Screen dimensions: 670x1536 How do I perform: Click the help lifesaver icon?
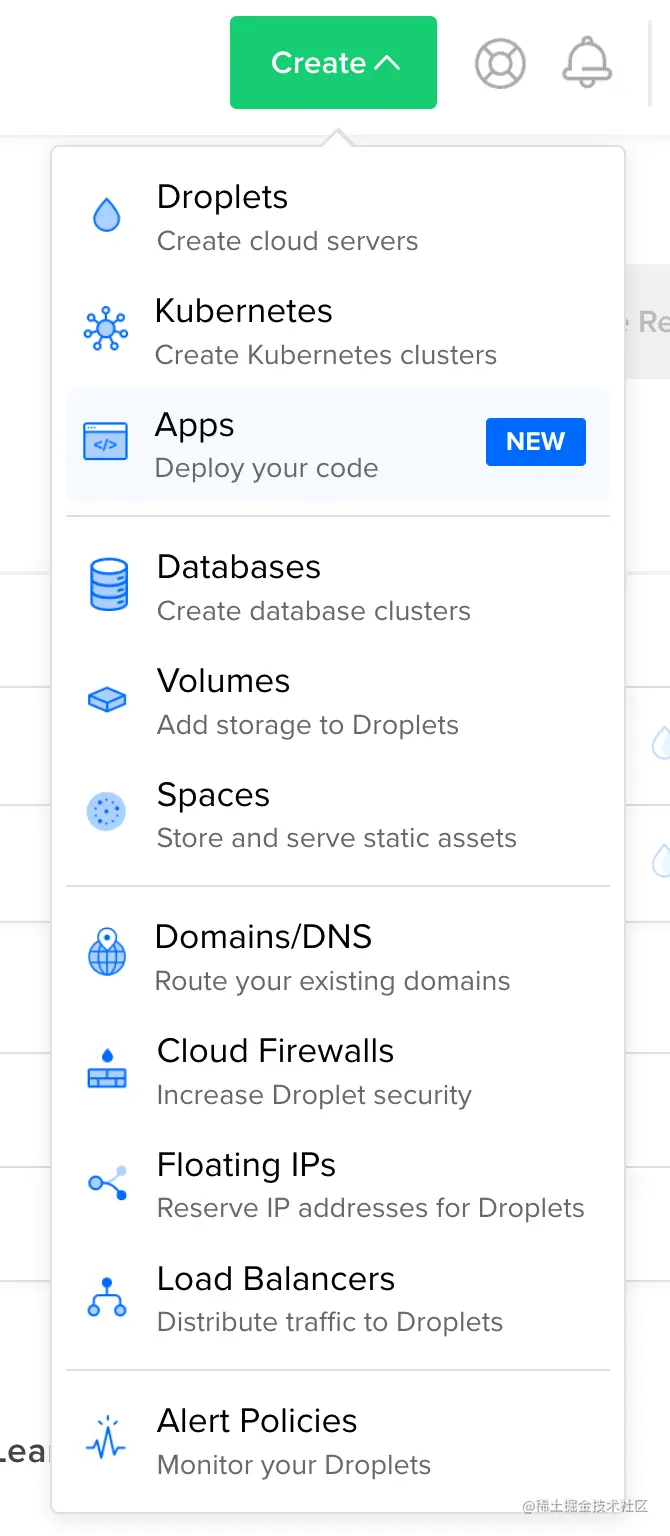(x=500, y=62)
